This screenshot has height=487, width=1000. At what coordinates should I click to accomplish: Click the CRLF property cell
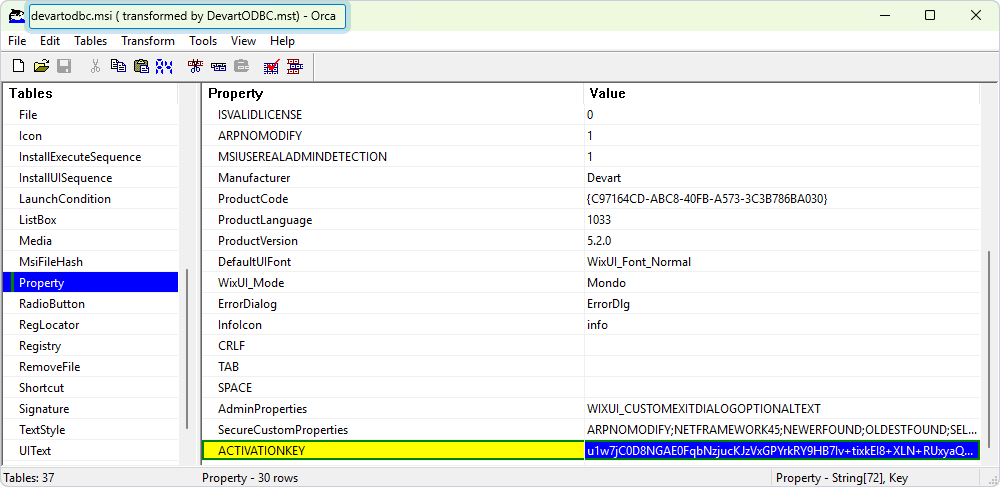393,346
